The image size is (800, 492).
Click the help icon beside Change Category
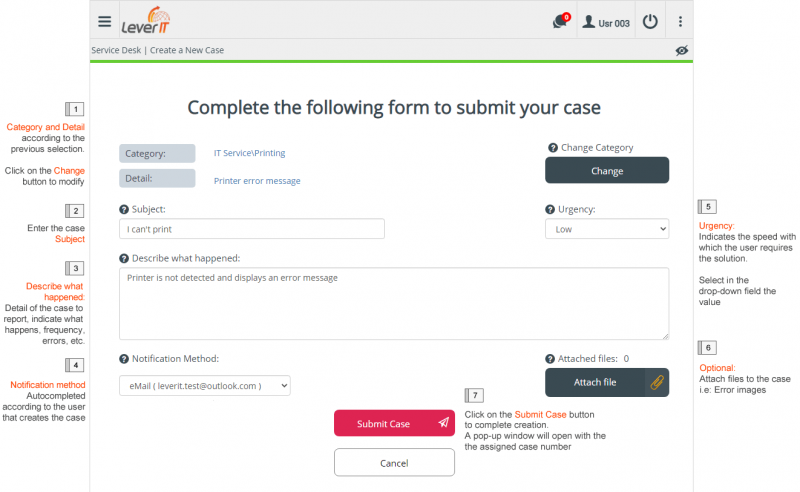[x=553, y=148]
